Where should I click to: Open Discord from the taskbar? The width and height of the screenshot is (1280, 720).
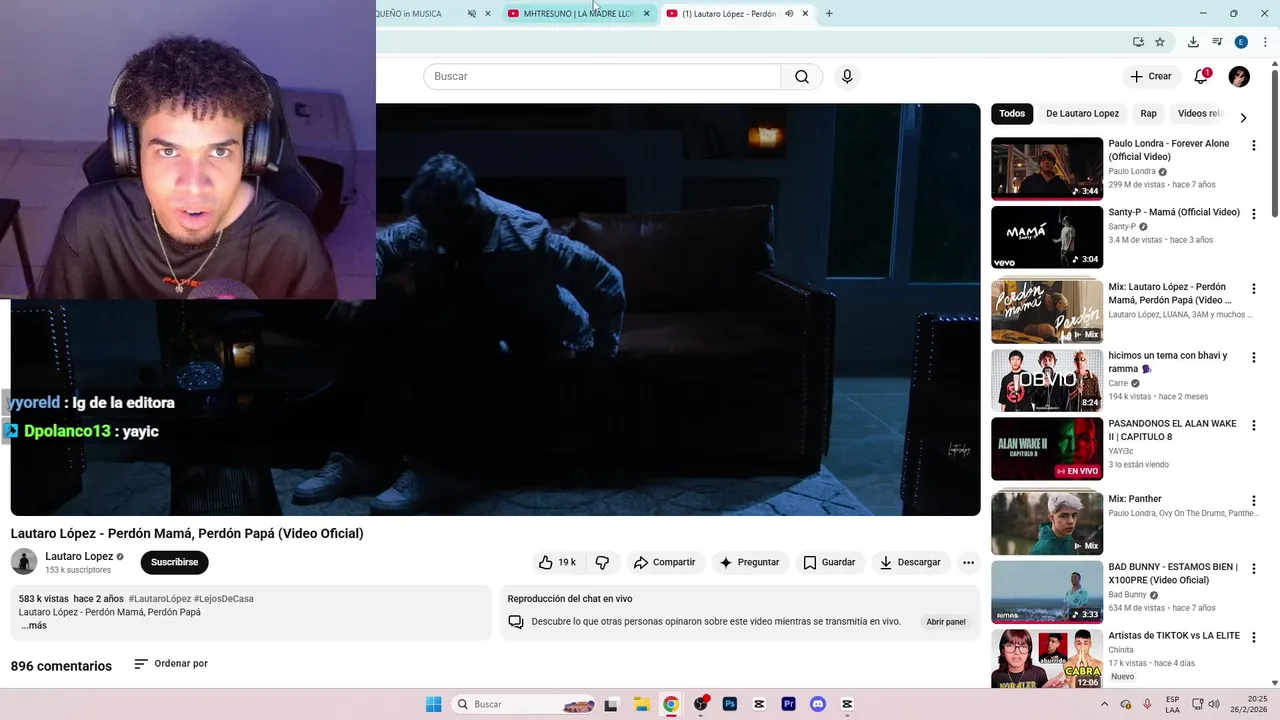pos(818,704)
